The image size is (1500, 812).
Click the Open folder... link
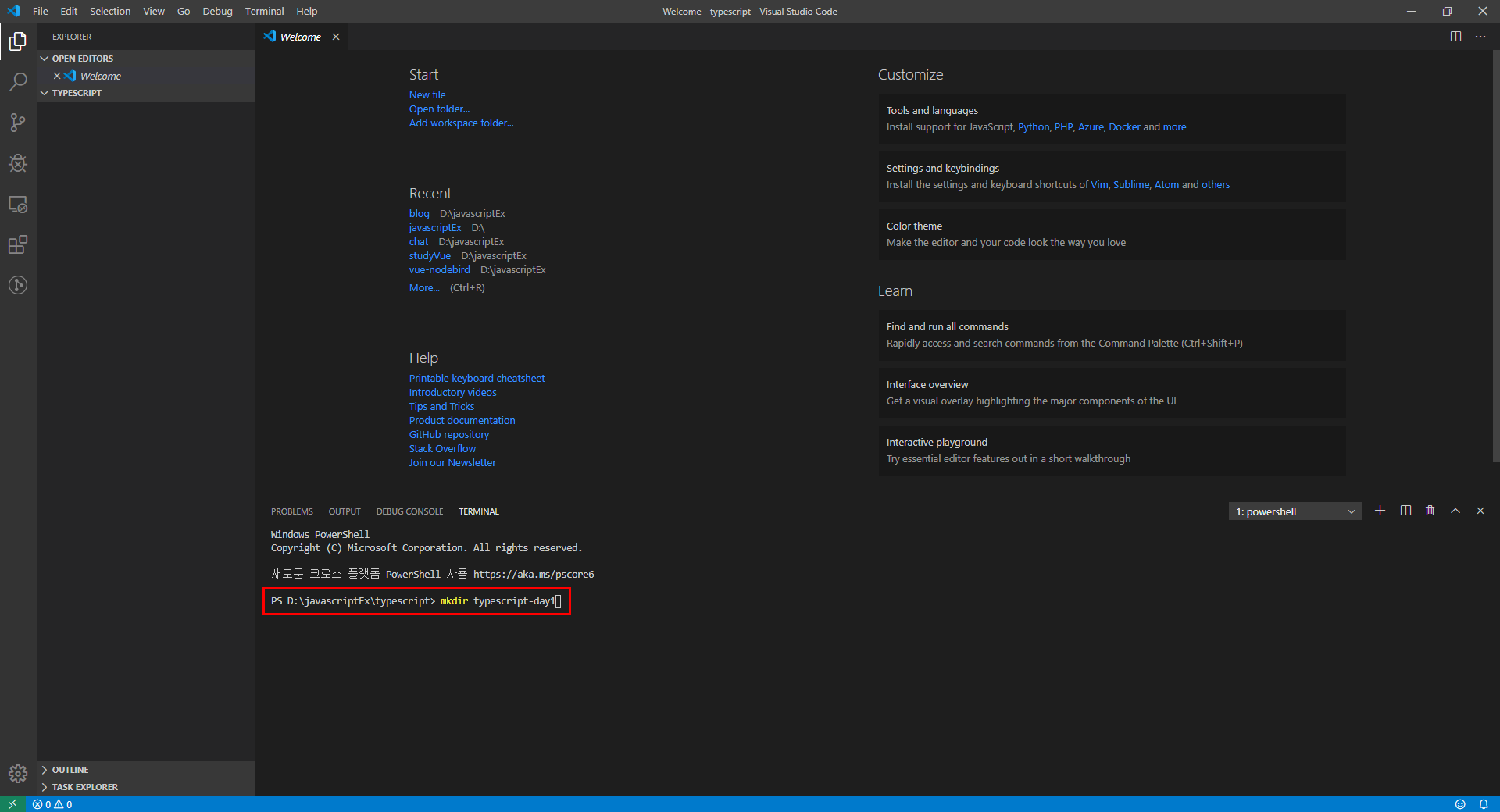point(439,109)
